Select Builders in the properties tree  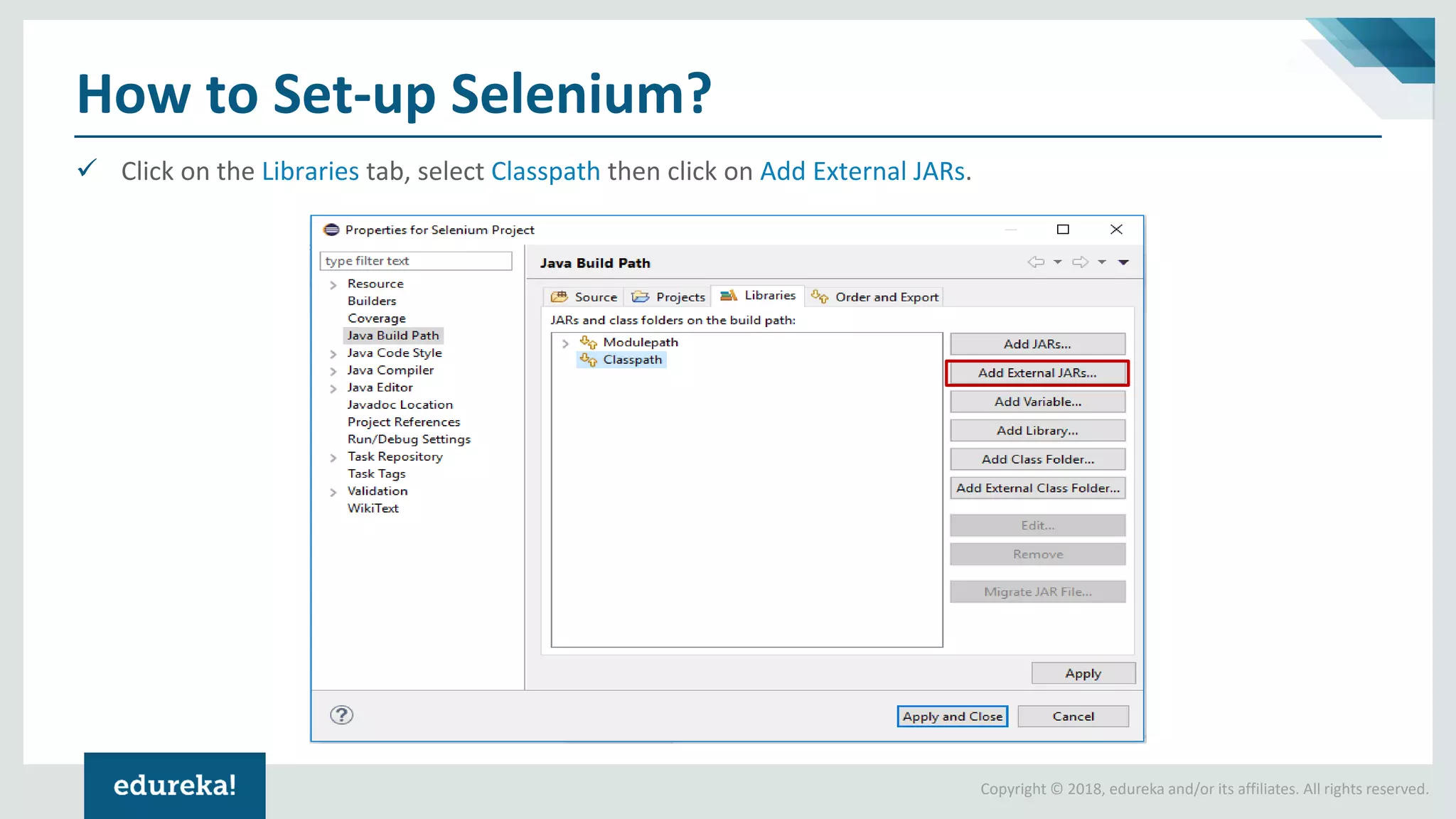(x=372, y=301)
